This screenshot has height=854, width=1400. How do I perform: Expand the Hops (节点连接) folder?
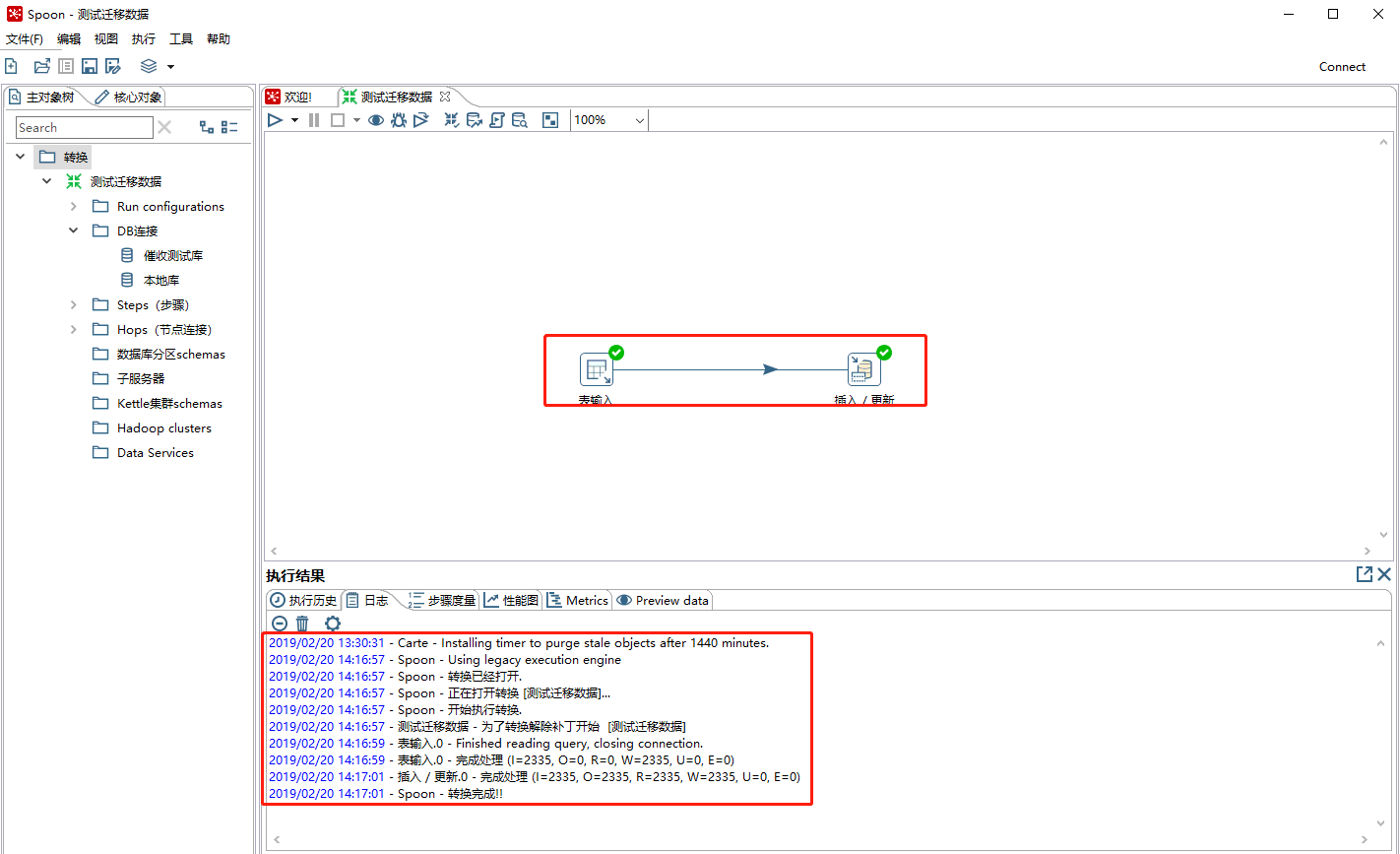tap(73, 329)
